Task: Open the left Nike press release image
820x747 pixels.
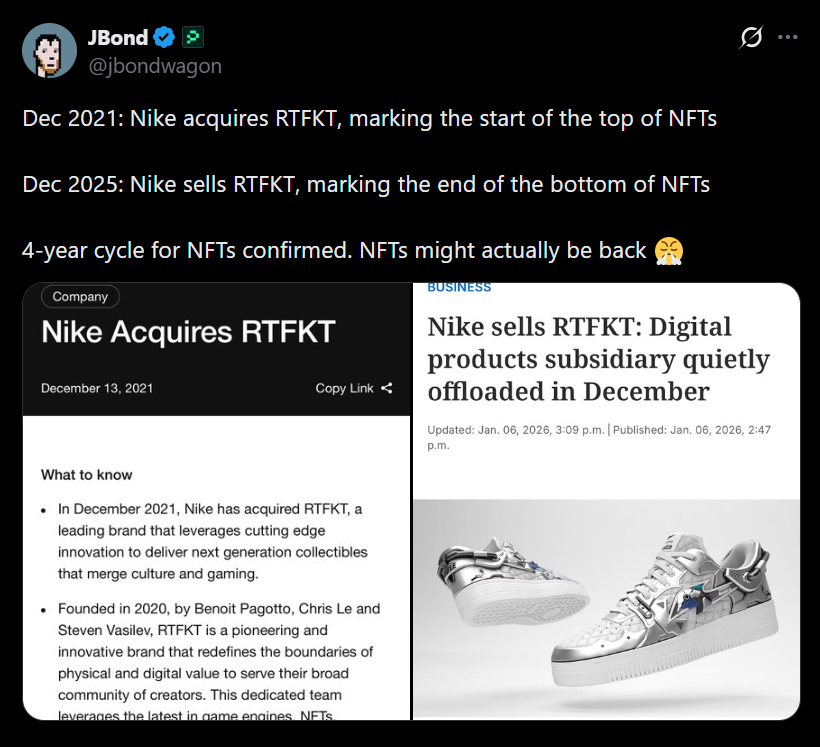Action: [215, 500]
